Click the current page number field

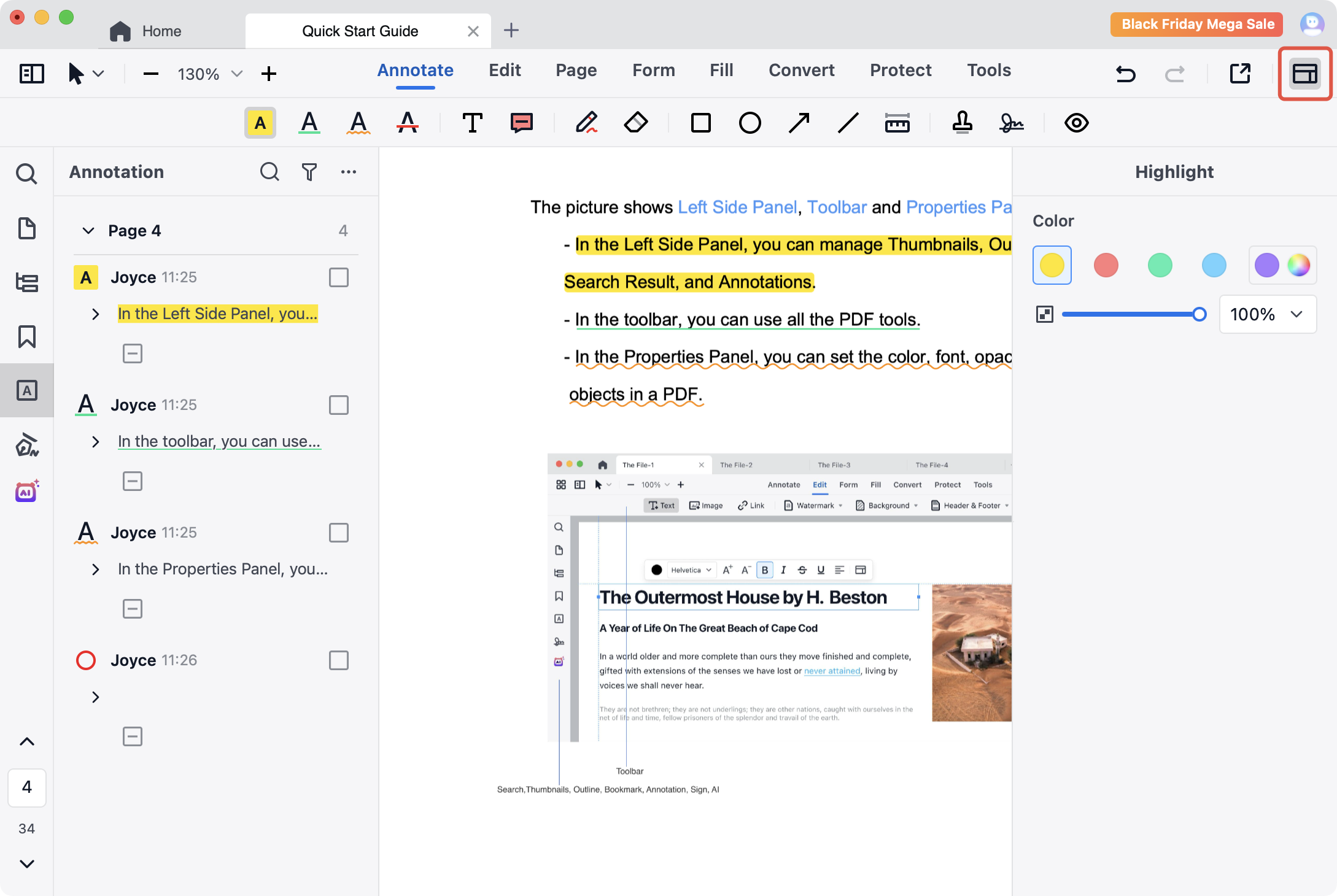coord(27,787)
